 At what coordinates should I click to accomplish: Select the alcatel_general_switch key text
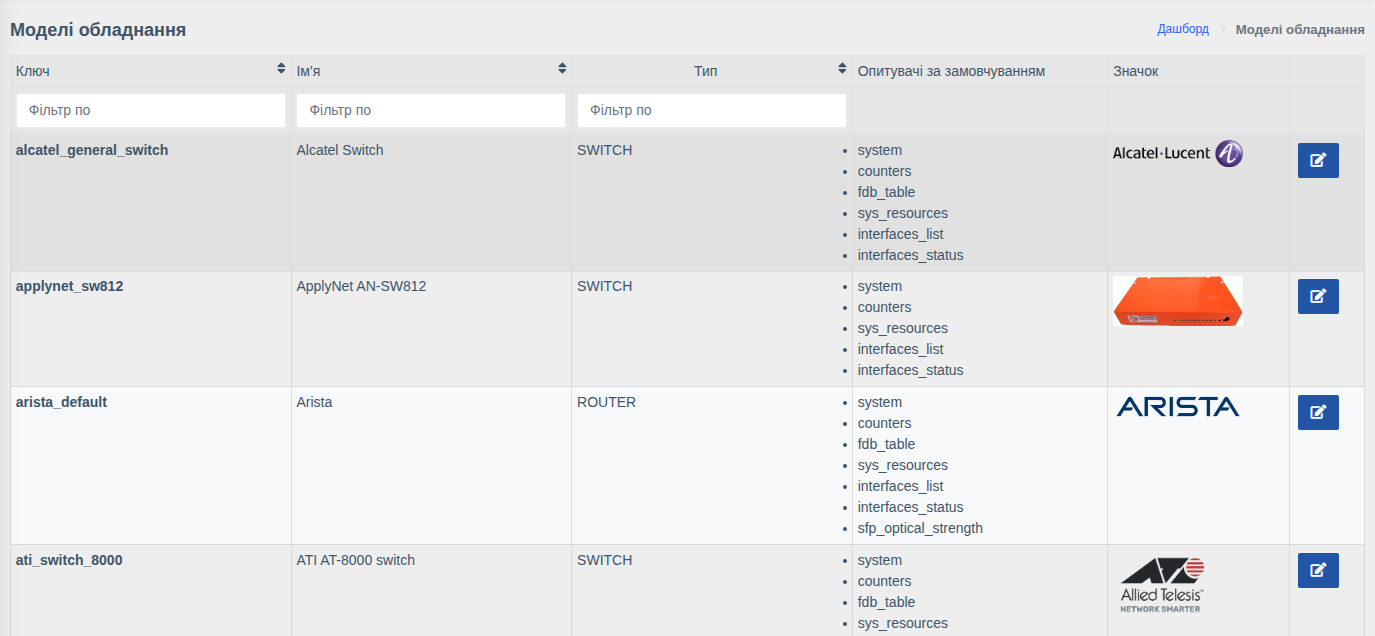(x=92, y=150)
